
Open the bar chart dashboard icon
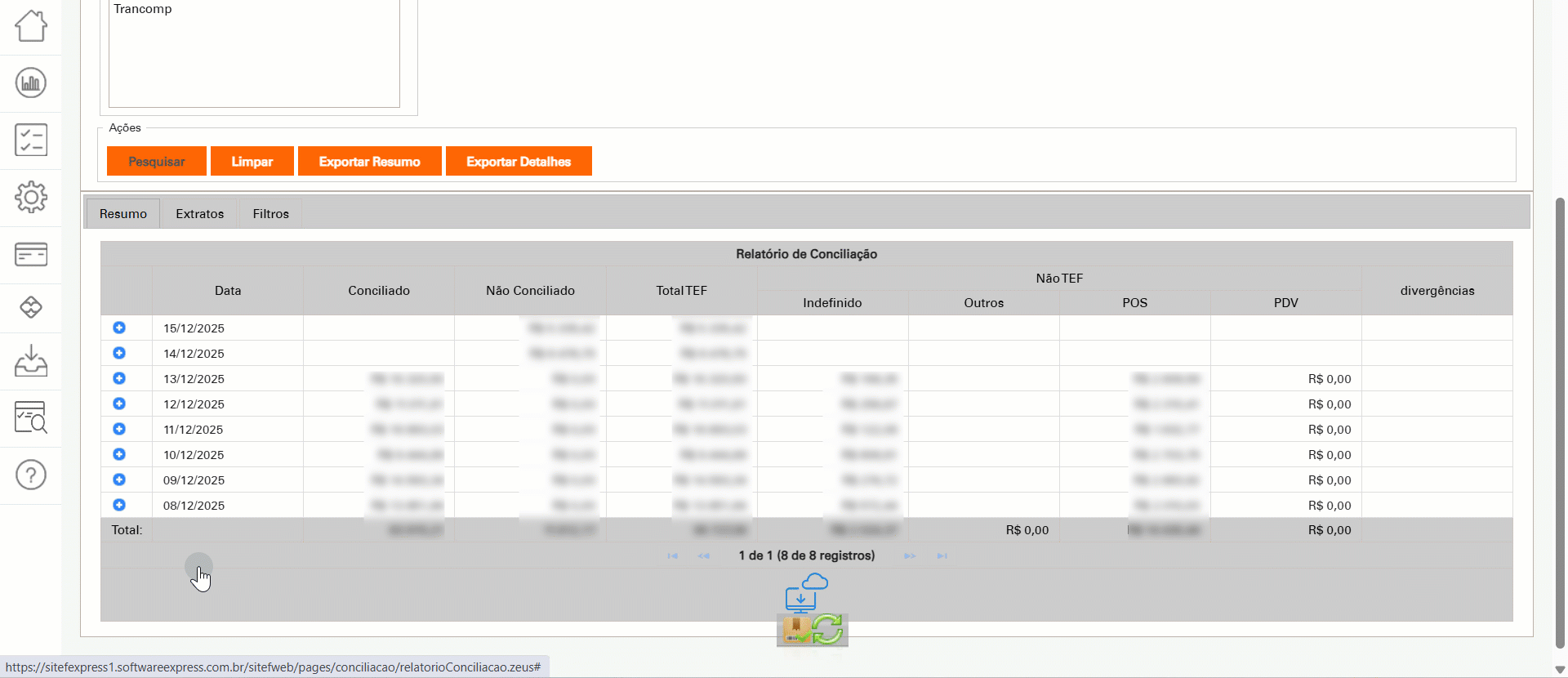coord(31,83)
